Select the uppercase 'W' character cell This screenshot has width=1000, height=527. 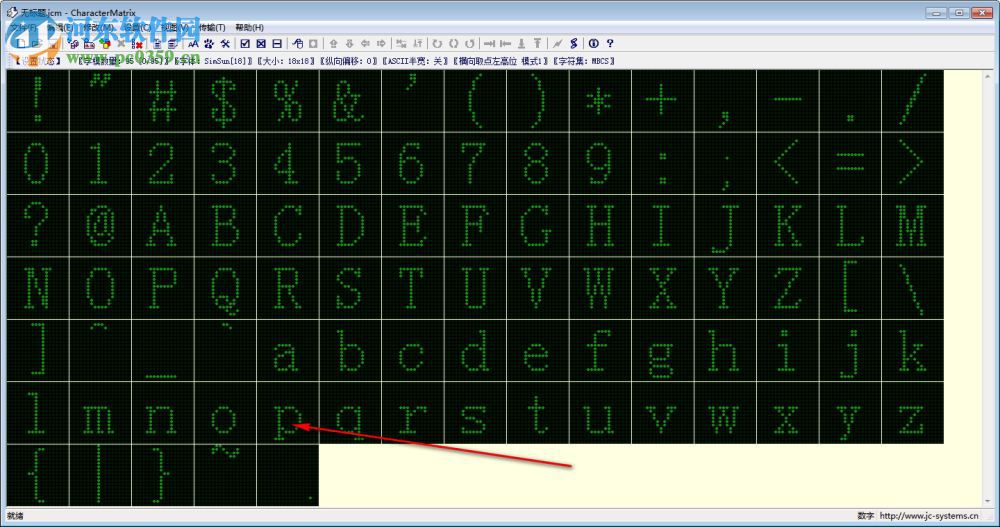[x=600, y=288]
